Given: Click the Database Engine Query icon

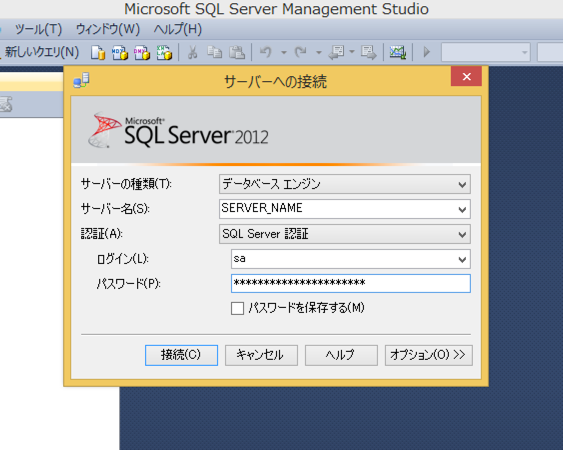Looking at the screenshot, I should [x=98, y=53].
